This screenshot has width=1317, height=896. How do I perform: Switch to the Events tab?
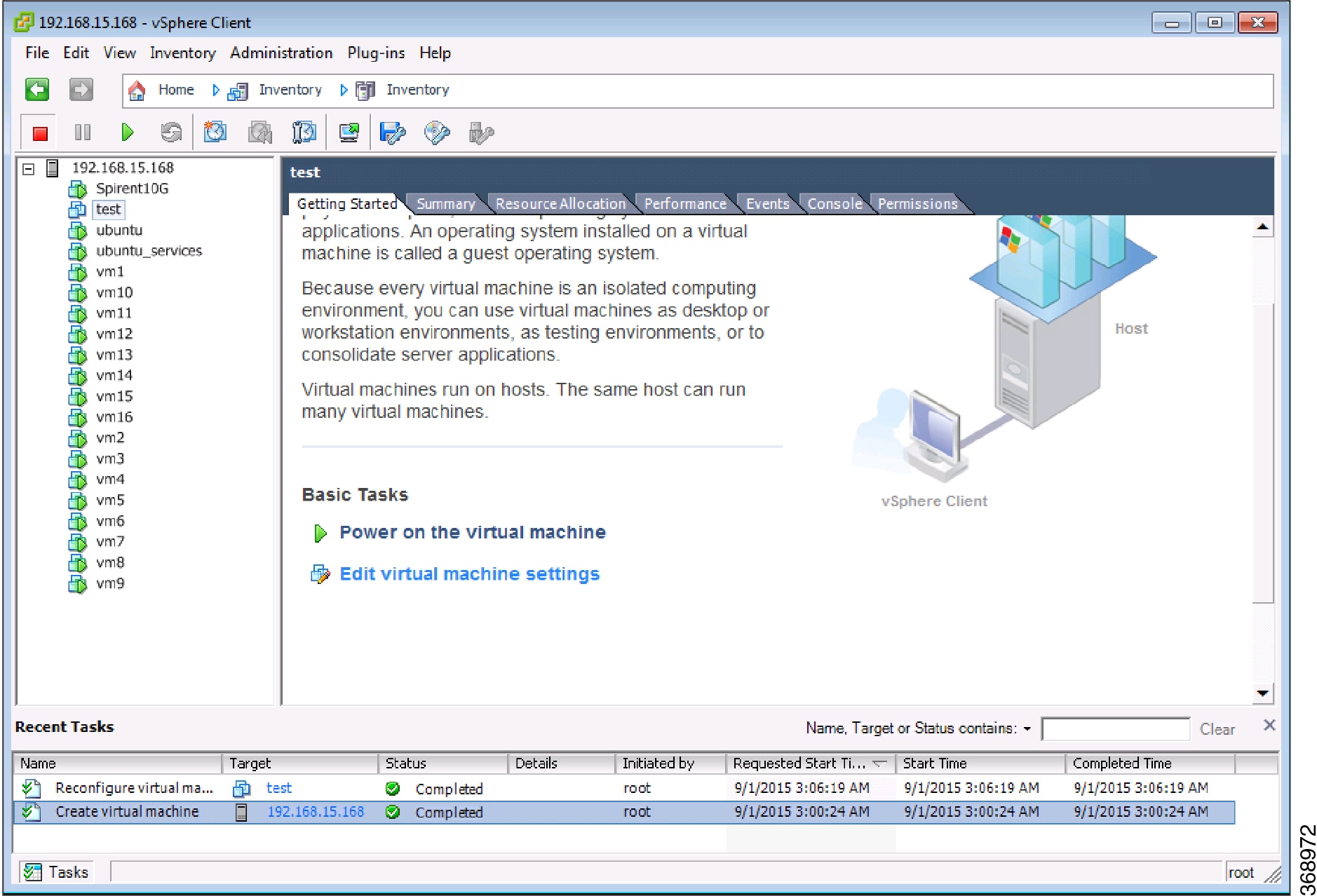click(x=767, y=203)
